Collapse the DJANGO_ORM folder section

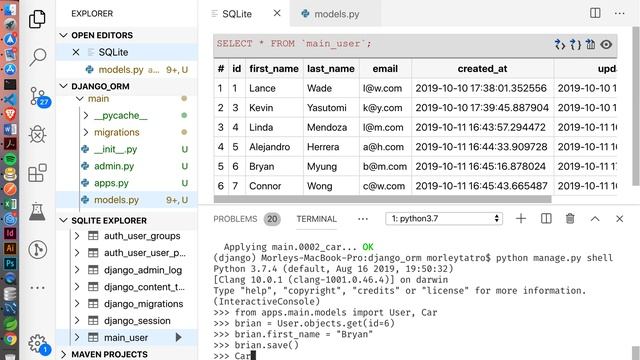pos(63,86)
